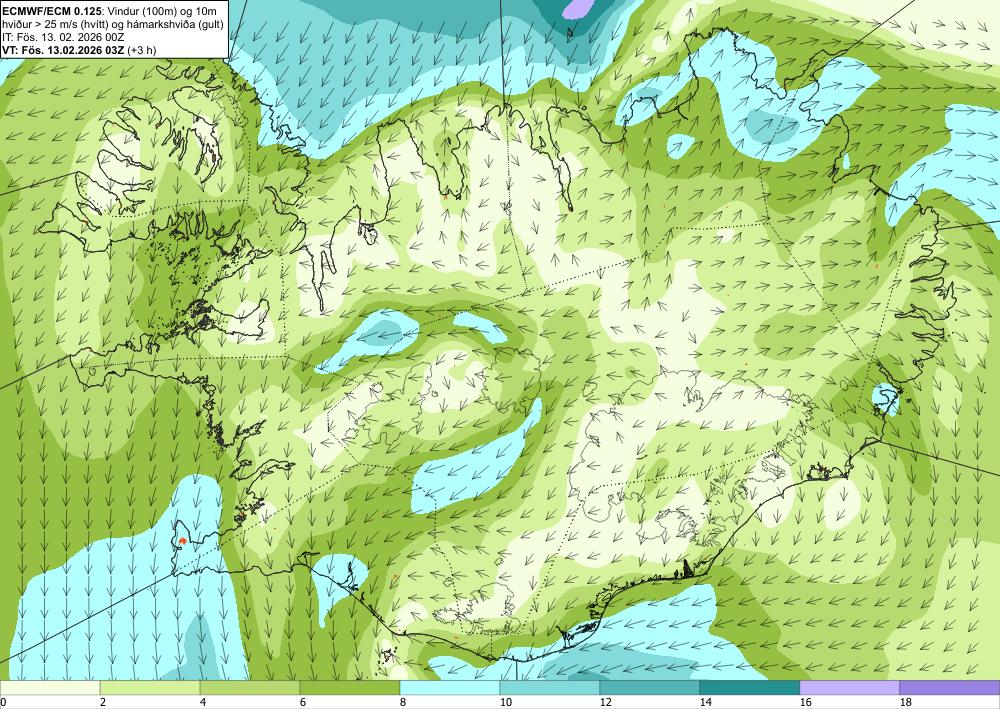Click the legend scale label '14'

click(705, 703)
